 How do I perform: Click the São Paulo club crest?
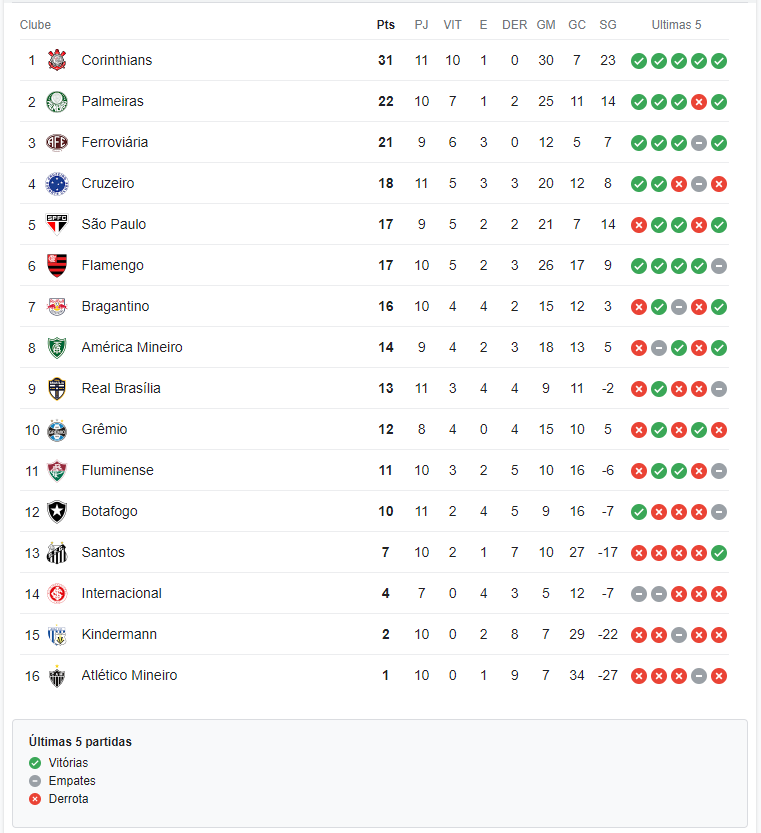tap(57, 224)
